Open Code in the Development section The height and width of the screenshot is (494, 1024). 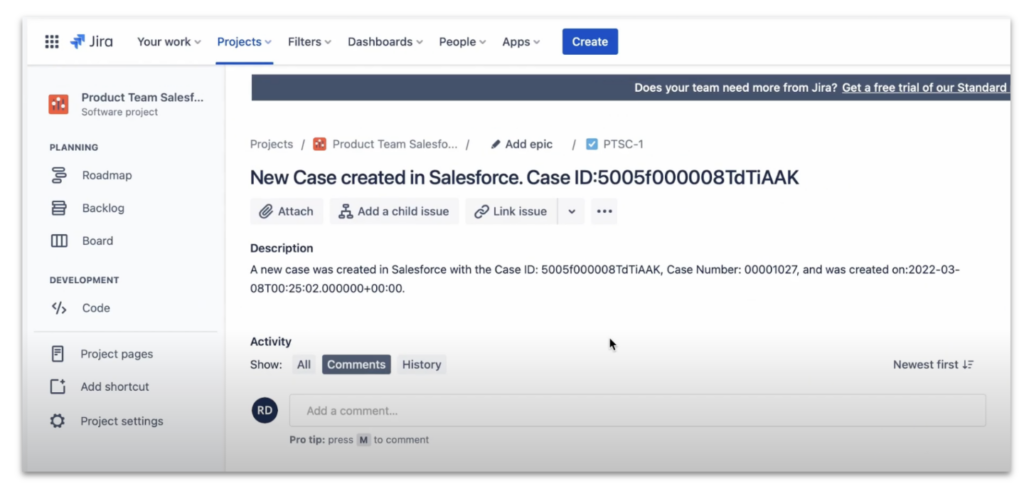96,308
